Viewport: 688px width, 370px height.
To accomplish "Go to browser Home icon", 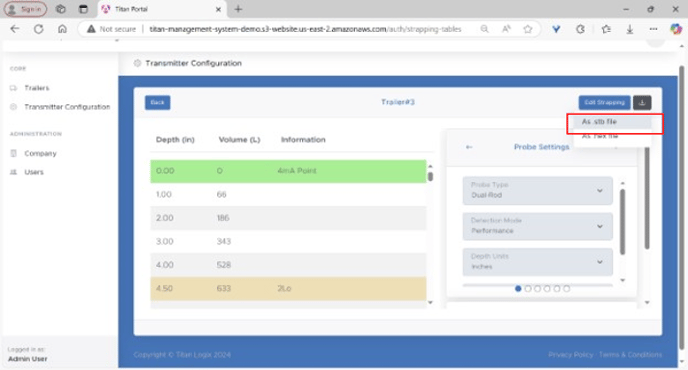I will [x=62, y=29].
